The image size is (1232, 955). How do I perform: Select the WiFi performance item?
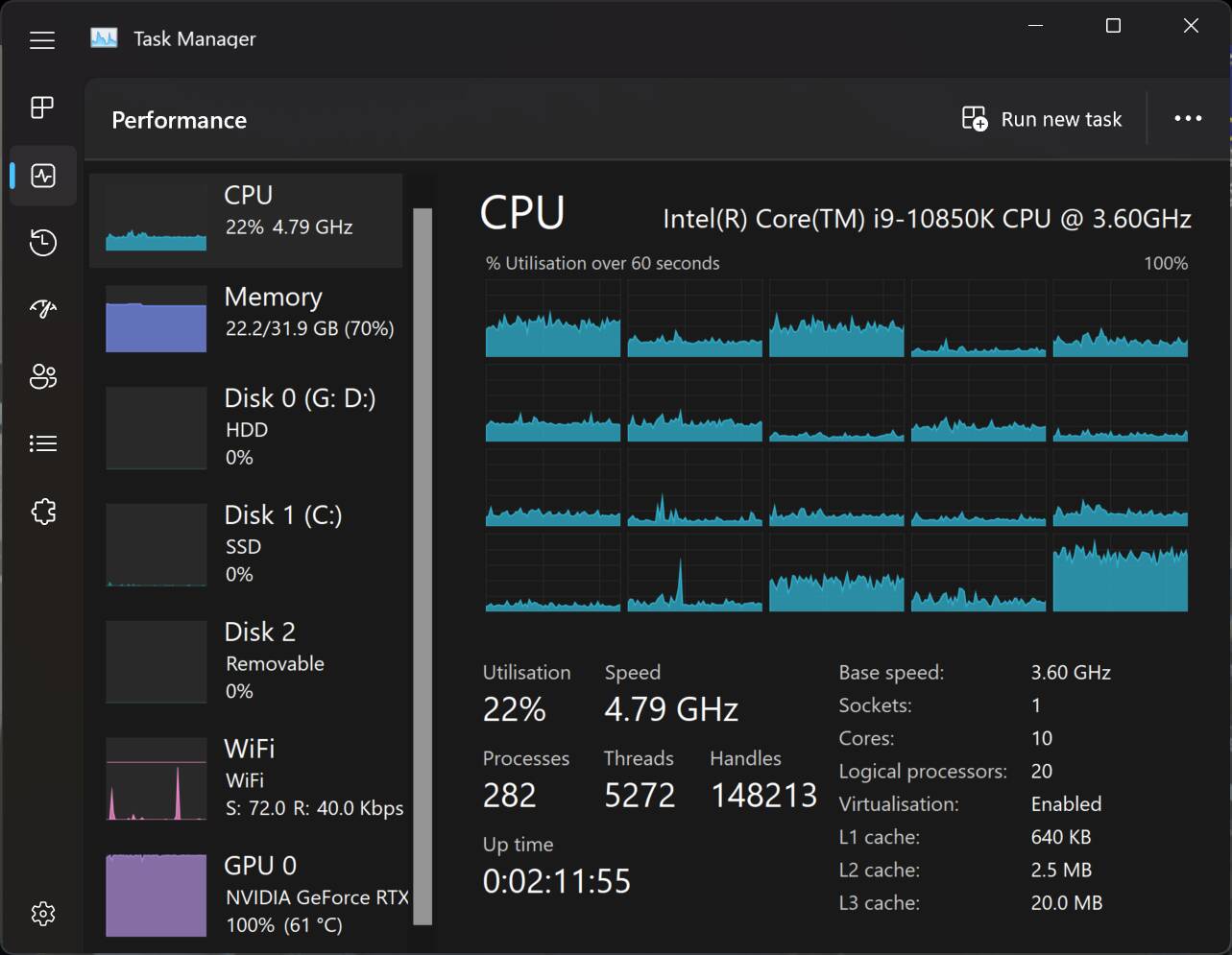[246, 778]
